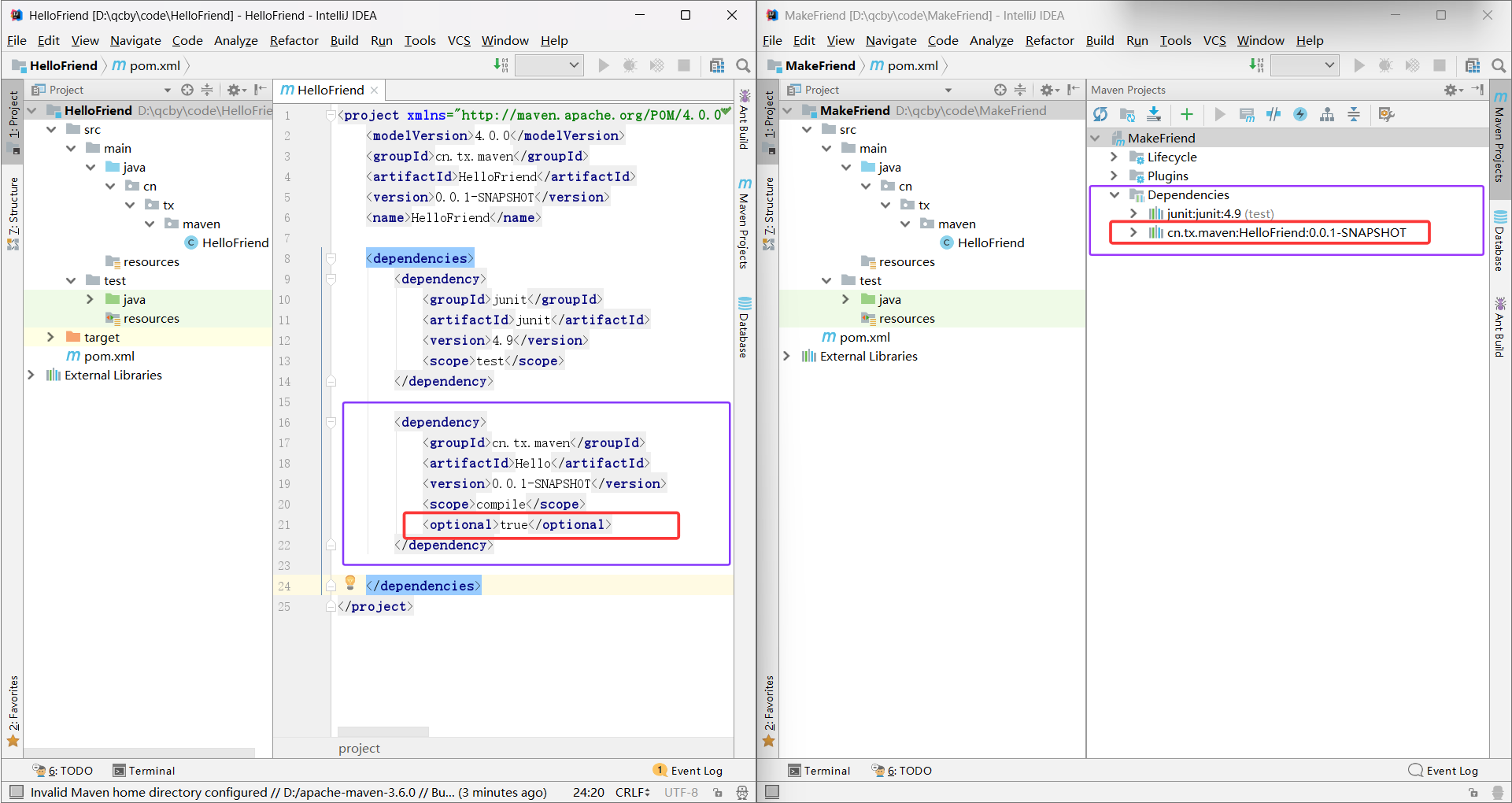This screenshot has width=1512, height=803.
Task: Collapse all in HelloFriend Project panel
Action: (207, 90)
